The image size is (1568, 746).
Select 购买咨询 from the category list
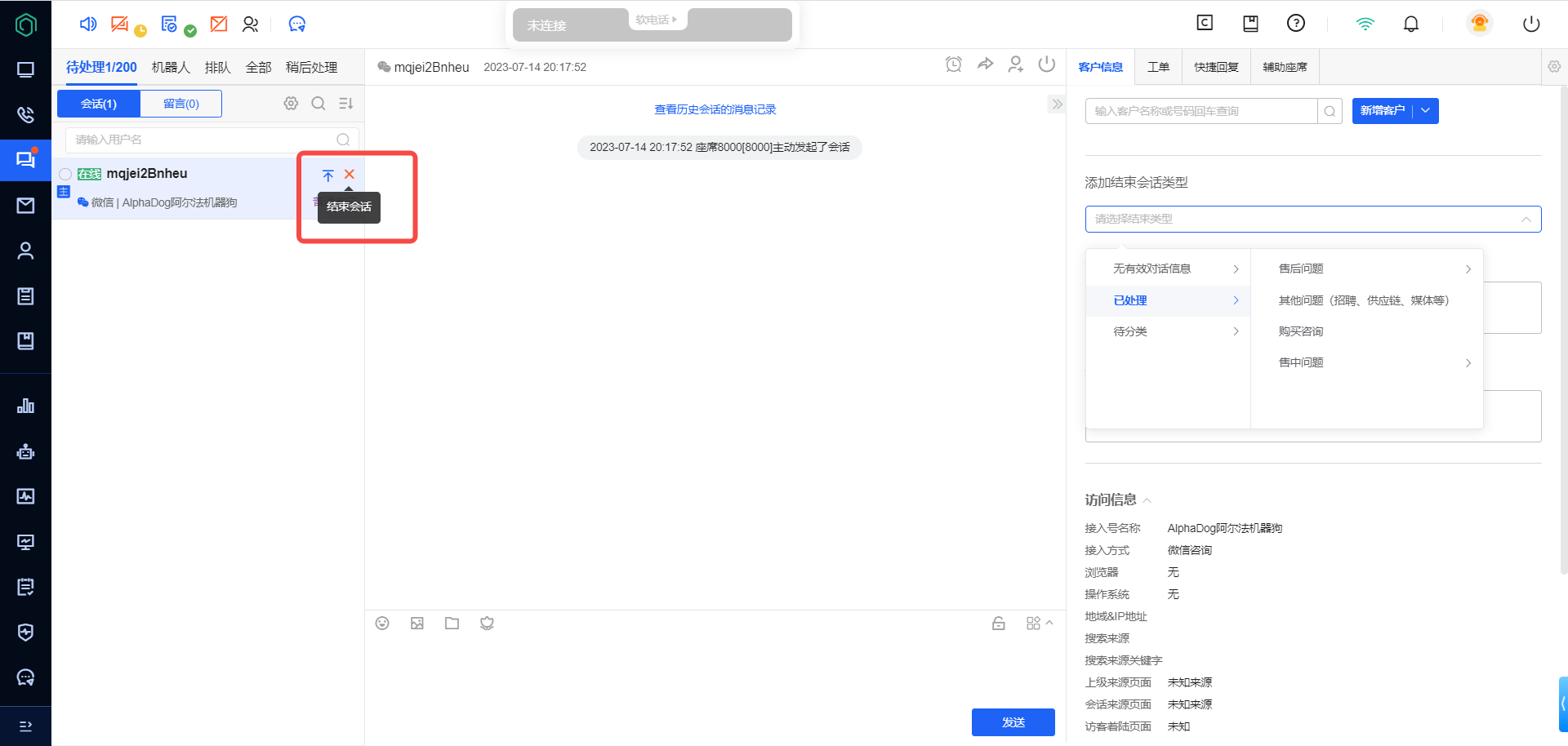1301,331
